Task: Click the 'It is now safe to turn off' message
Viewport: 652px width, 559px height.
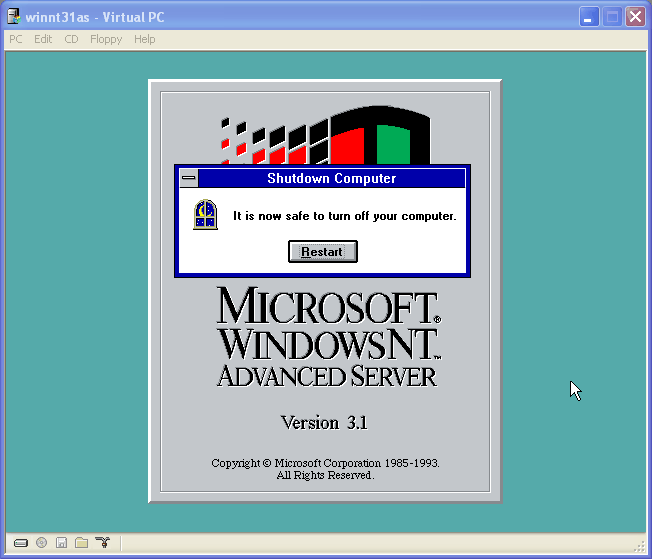Action: (x=345, y=216)
